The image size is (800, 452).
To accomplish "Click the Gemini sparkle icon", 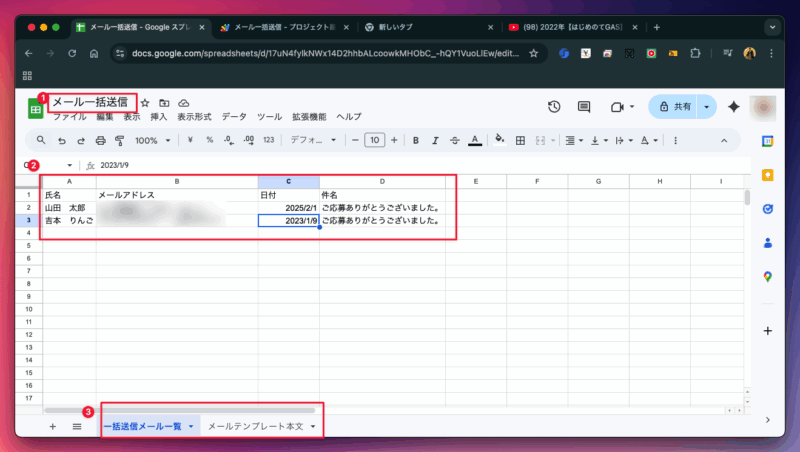I will (733, 107).
